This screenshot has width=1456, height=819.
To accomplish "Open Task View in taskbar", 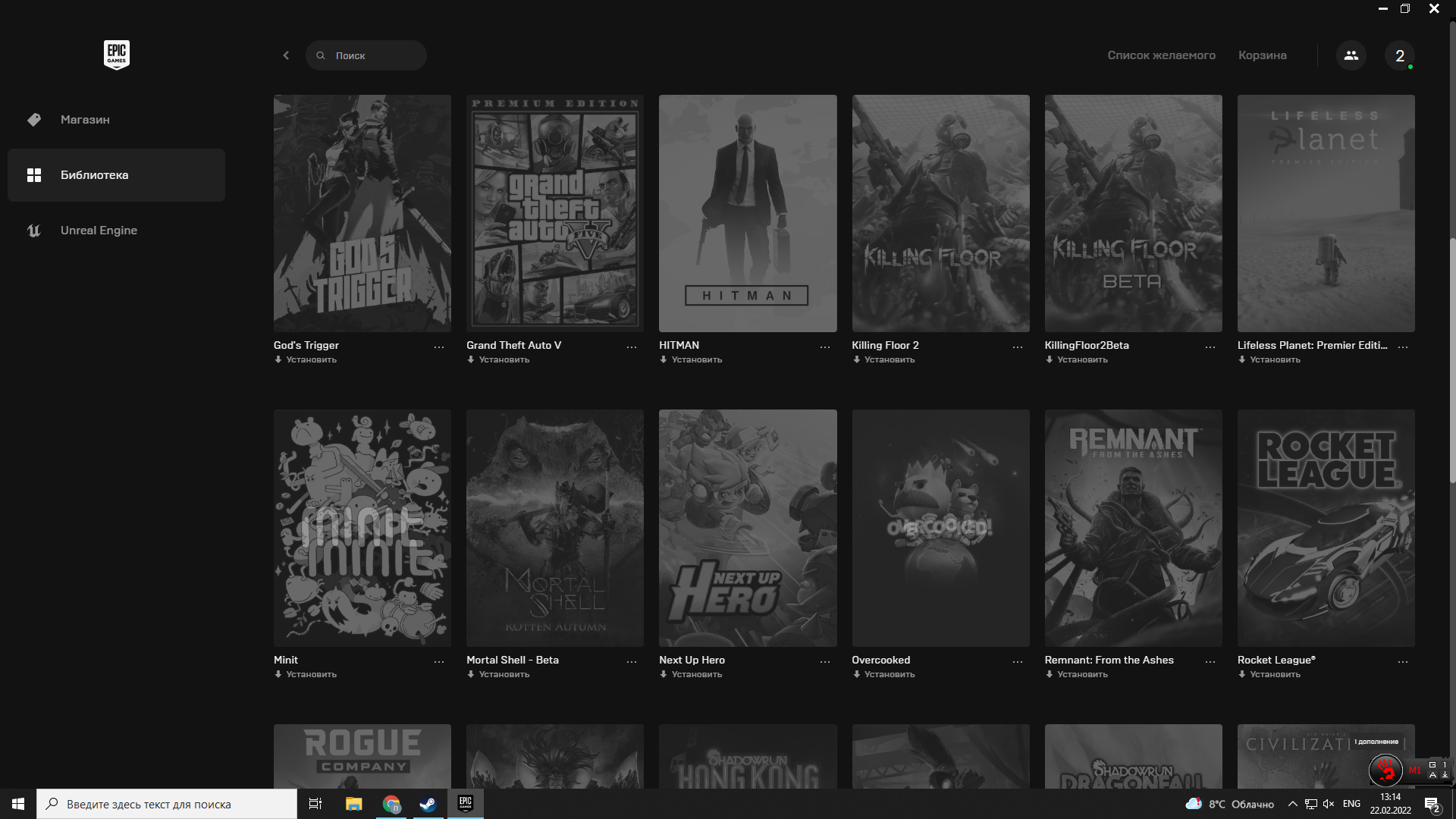I will click(315, 804).
